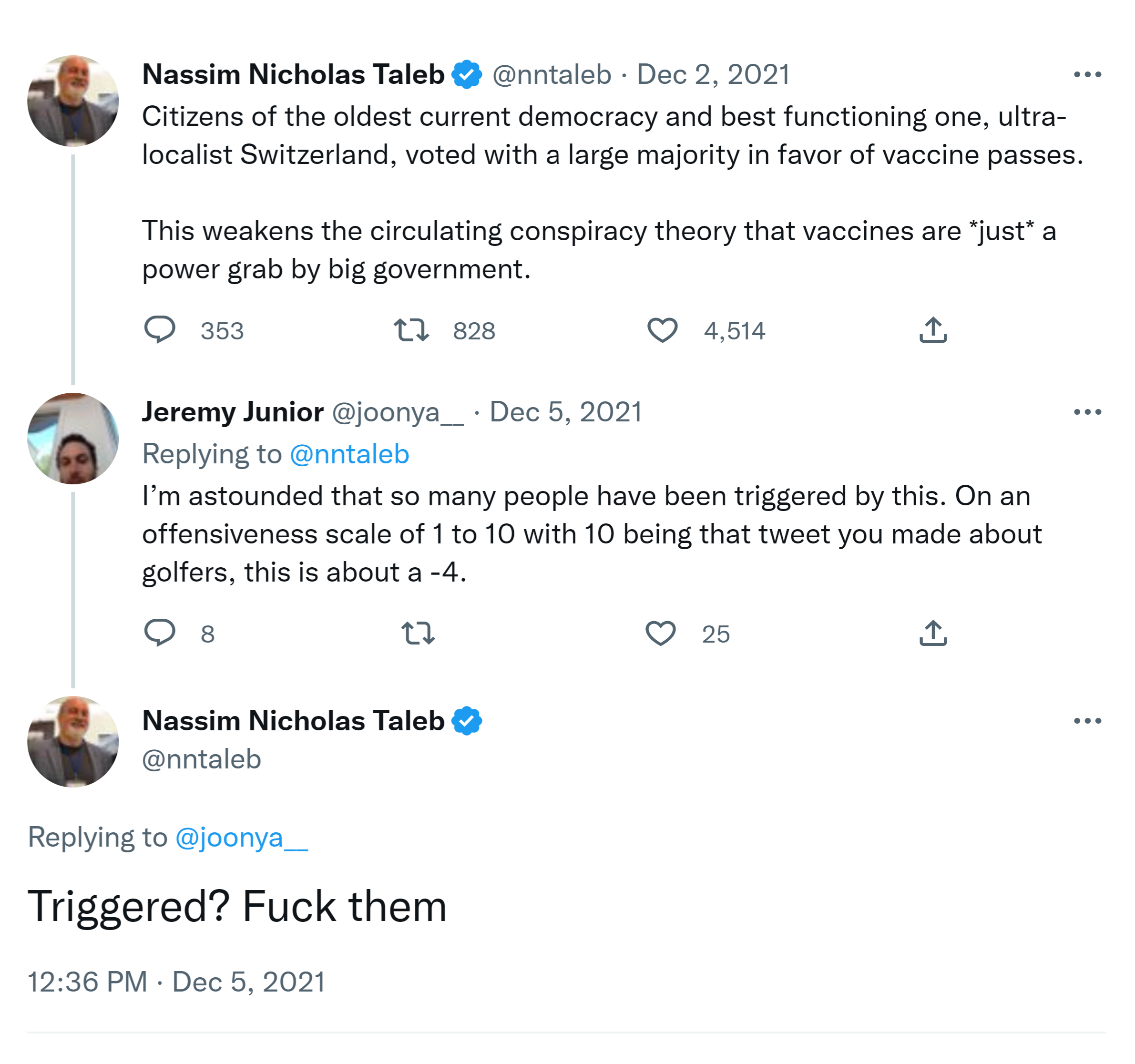Image resolution: width=1135 pixels, height=1064 pixels.
Task: Share the first Nassim Taleb tweet
Action: click(x=933, y=330)
